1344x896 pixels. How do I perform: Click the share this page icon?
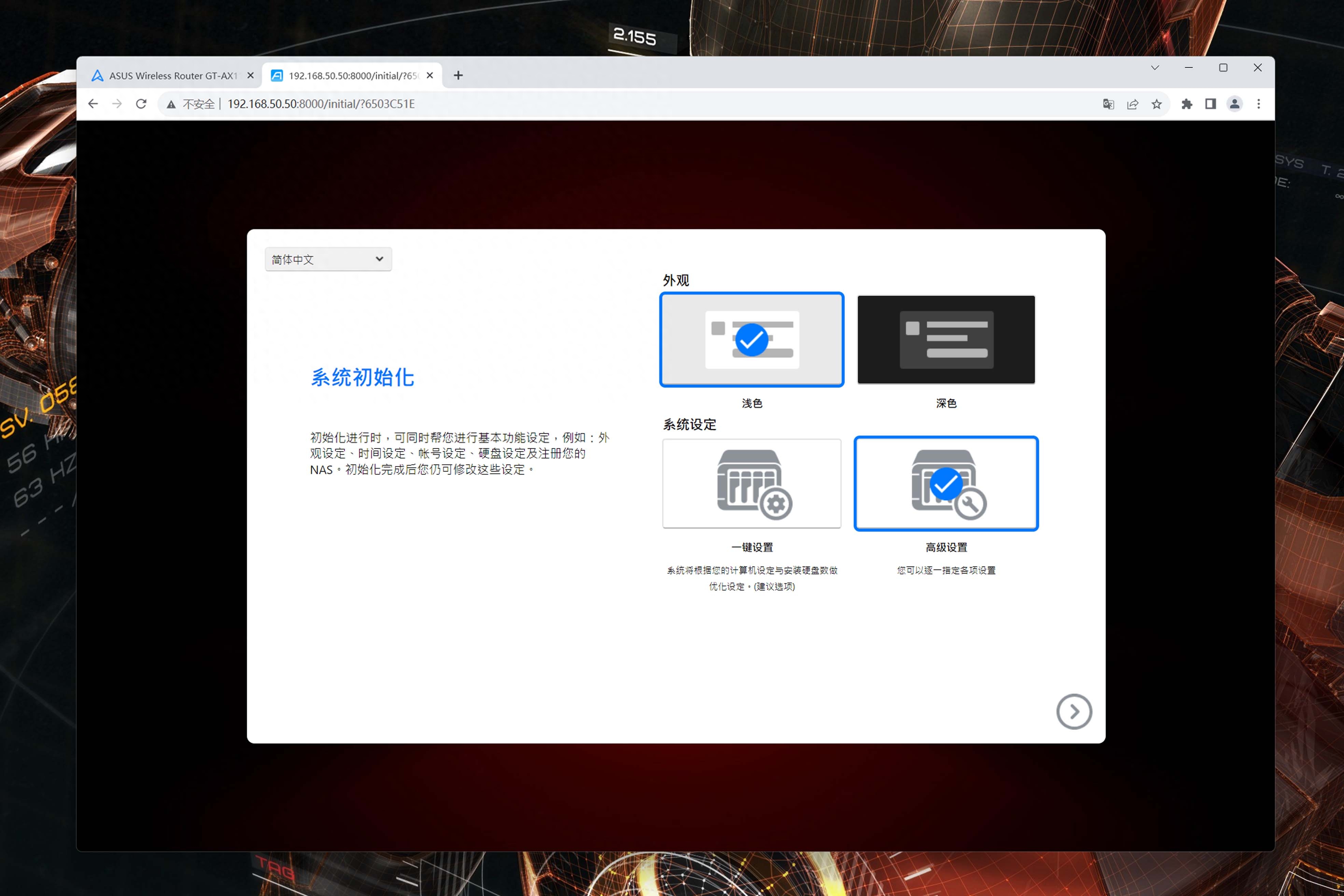coord(1132,104)
